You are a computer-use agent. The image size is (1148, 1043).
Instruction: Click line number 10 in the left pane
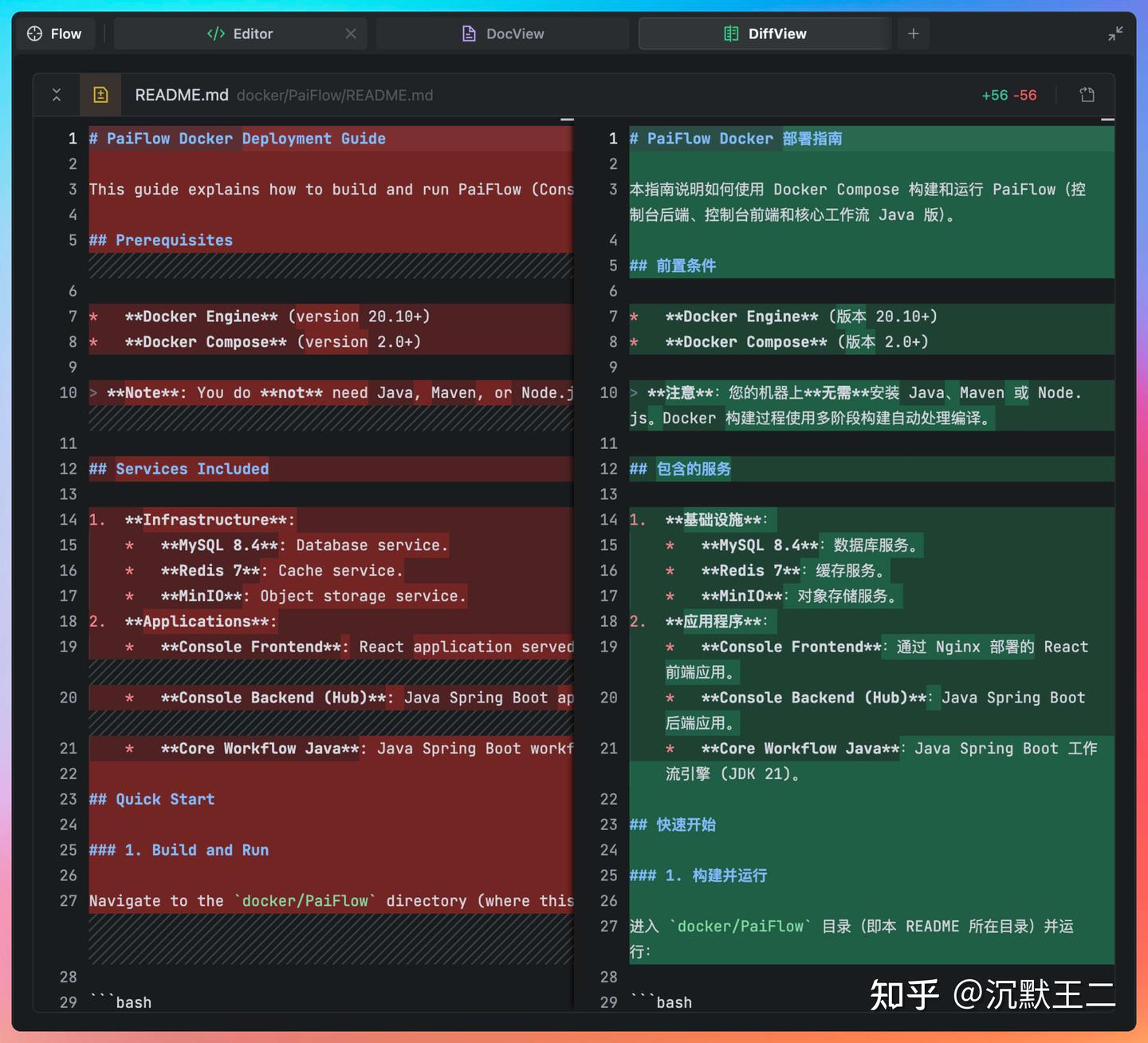[67, 392]
